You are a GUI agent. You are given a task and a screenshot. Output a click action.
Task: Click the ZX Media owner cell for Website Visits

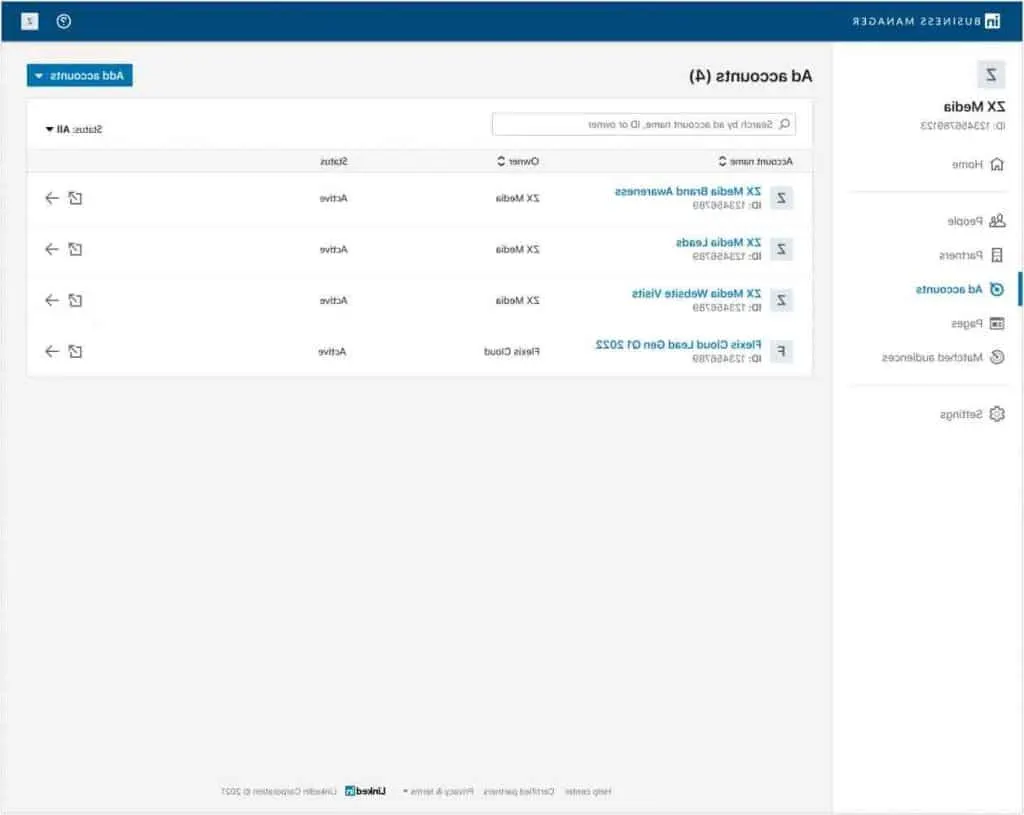[x=517, y=300]
